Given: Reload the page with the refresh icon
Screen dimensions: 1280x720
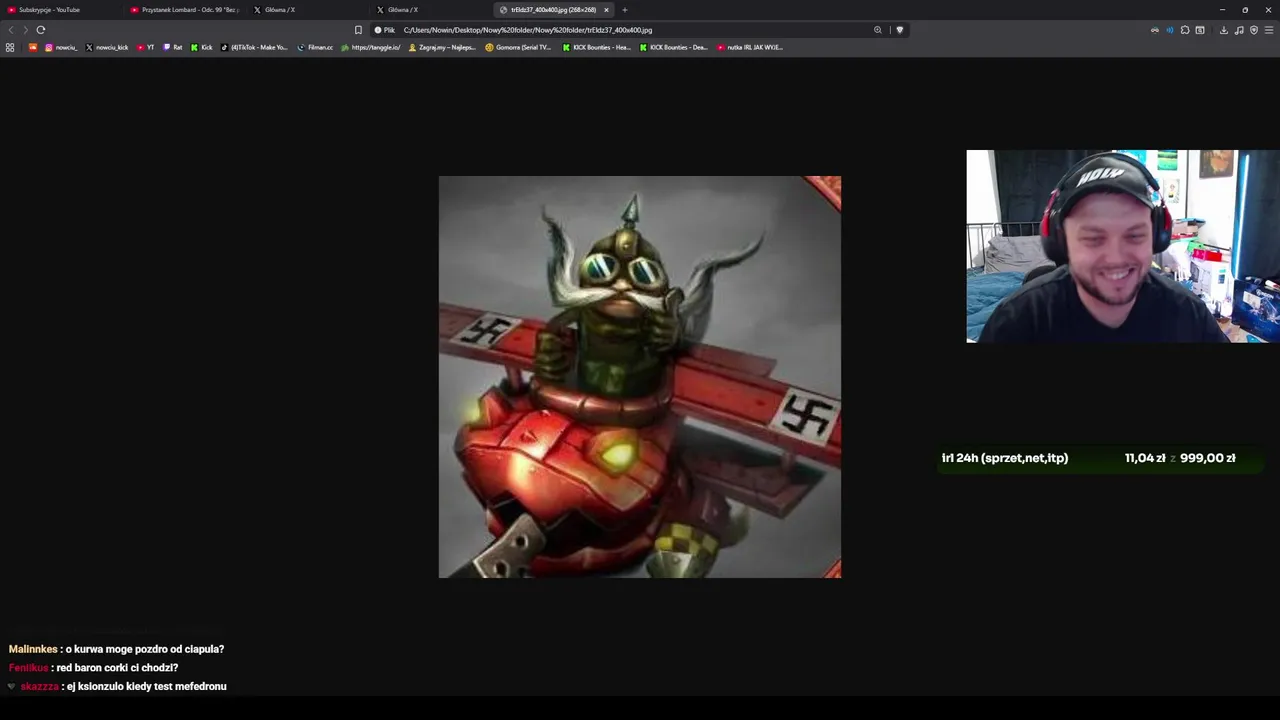Looking at the screenshot, I should (x=41, y=30).
